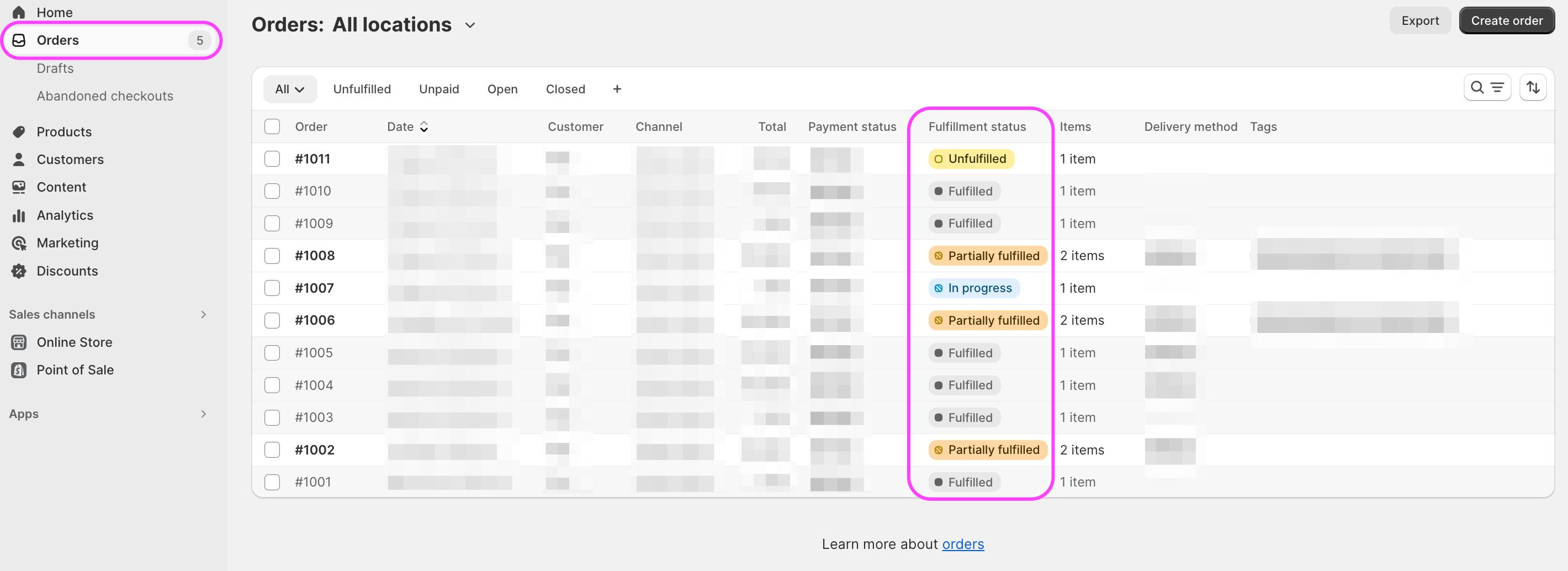Click the Create order button
1568x571 pixels.
coord(1507,20)
